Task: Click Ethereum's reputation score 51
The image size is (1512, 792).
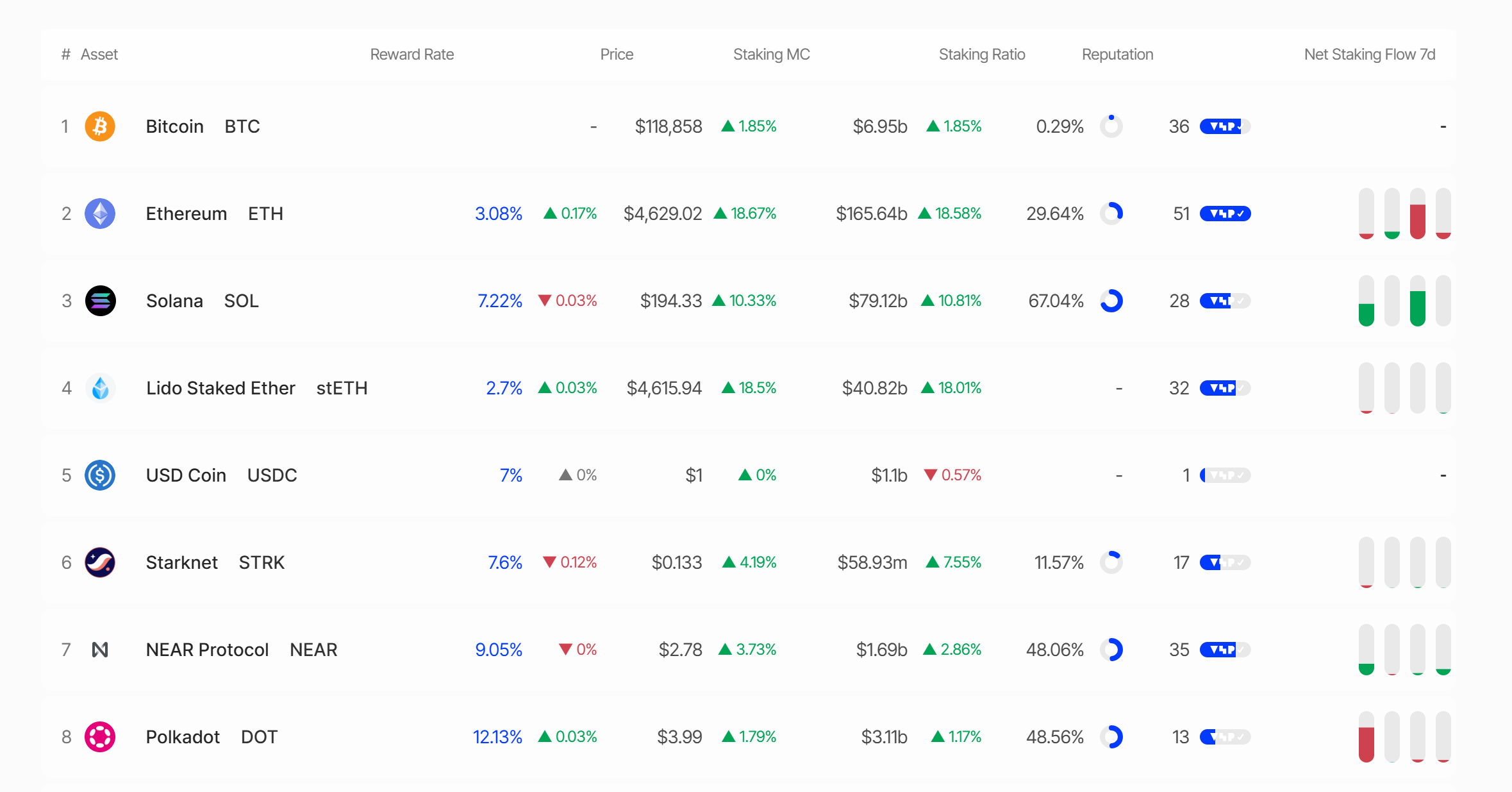Action: point(1181,214)
